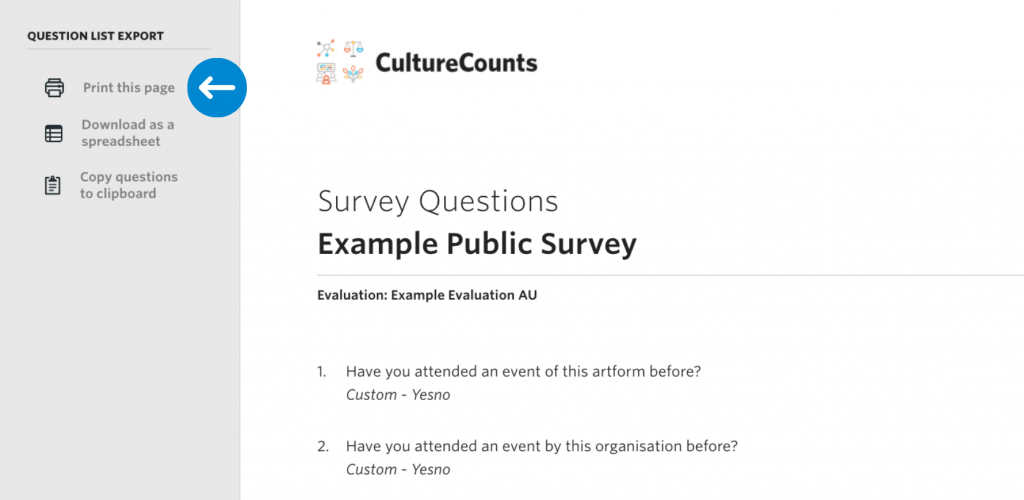Click the "Survey Questions" heading
This screenshot has width=1024, height=500.
(438, 202)
